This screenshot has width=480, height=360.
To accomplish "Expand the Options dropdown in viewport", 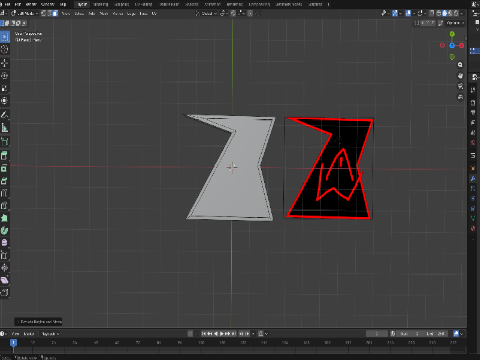I will 455,23.
